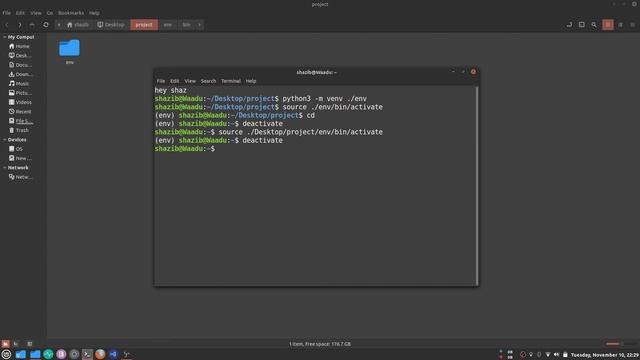Screen dimensions: 640x360
Task: Go back with the file manager back arrow
Action: 7,25
